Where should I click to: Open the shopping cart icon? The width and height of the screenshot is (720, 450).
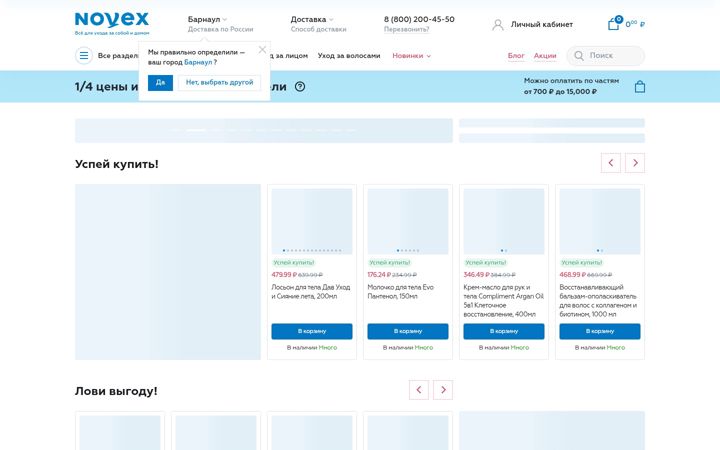point(614,23)
